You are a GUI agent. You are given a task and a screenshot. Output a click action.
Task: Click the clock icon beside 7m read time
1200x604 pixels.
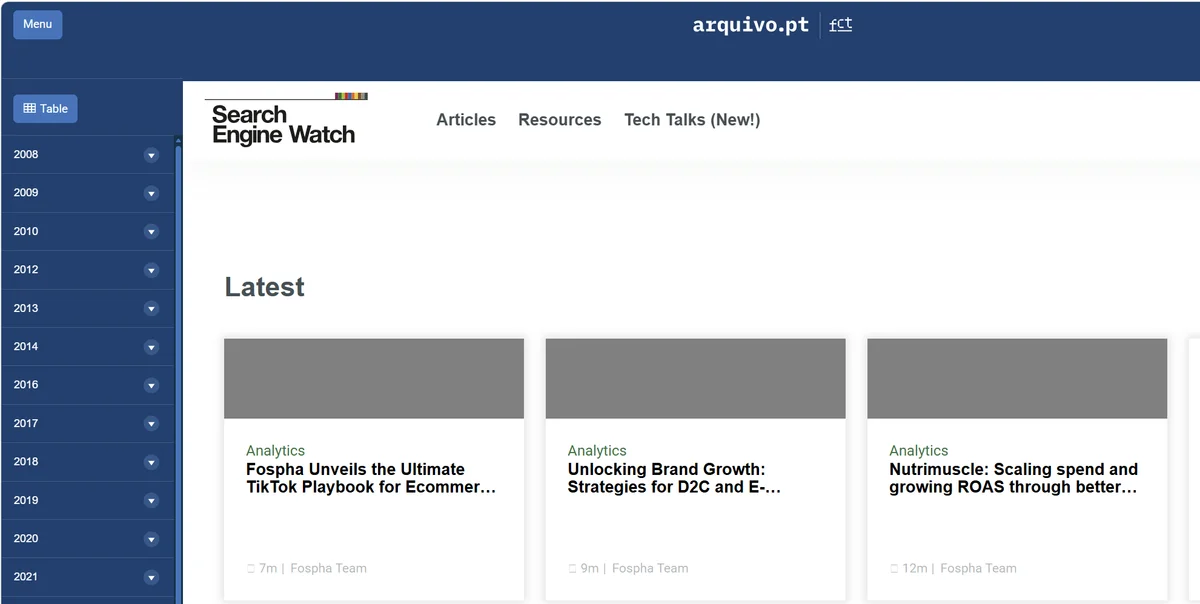pyautogui.click(x=251, y=569)
